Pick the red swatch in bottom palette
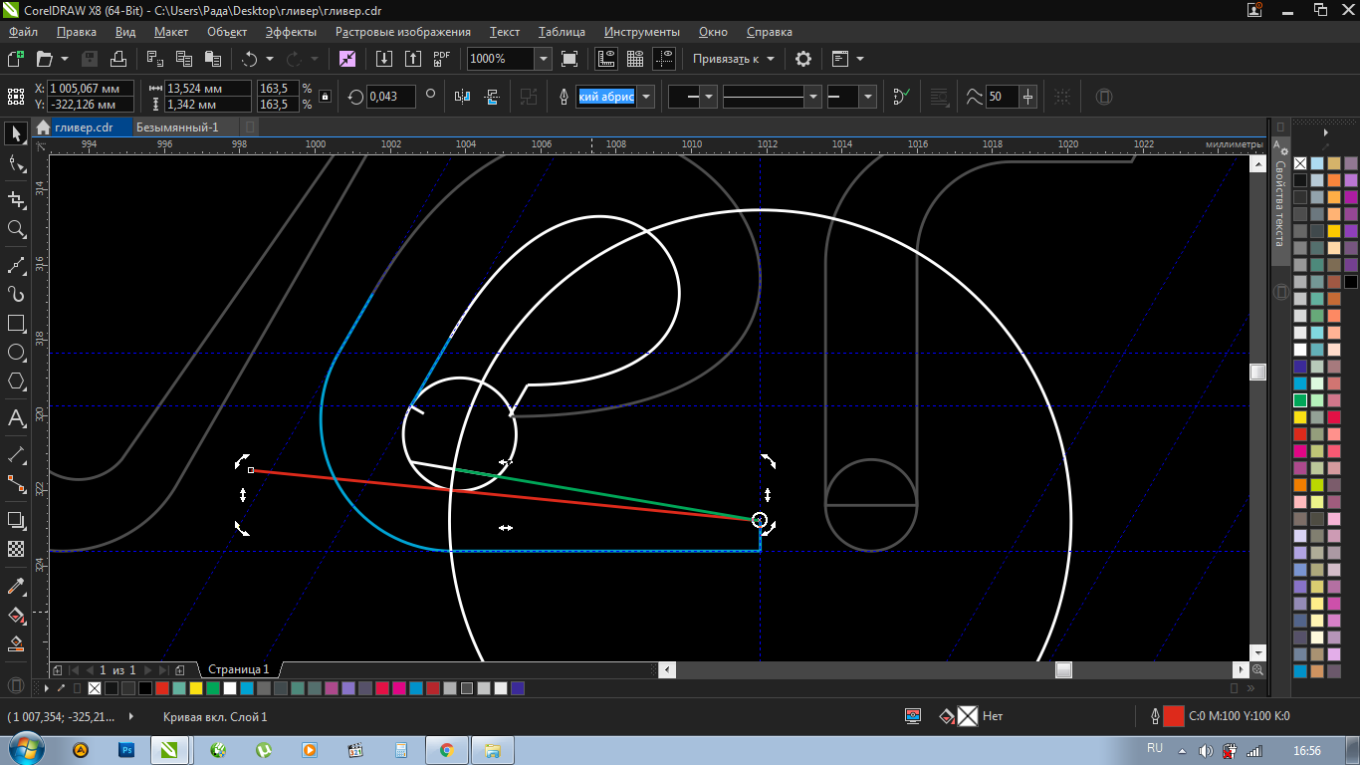Image resolution: width=1360 pixels, height=765 pixels. 162,688
